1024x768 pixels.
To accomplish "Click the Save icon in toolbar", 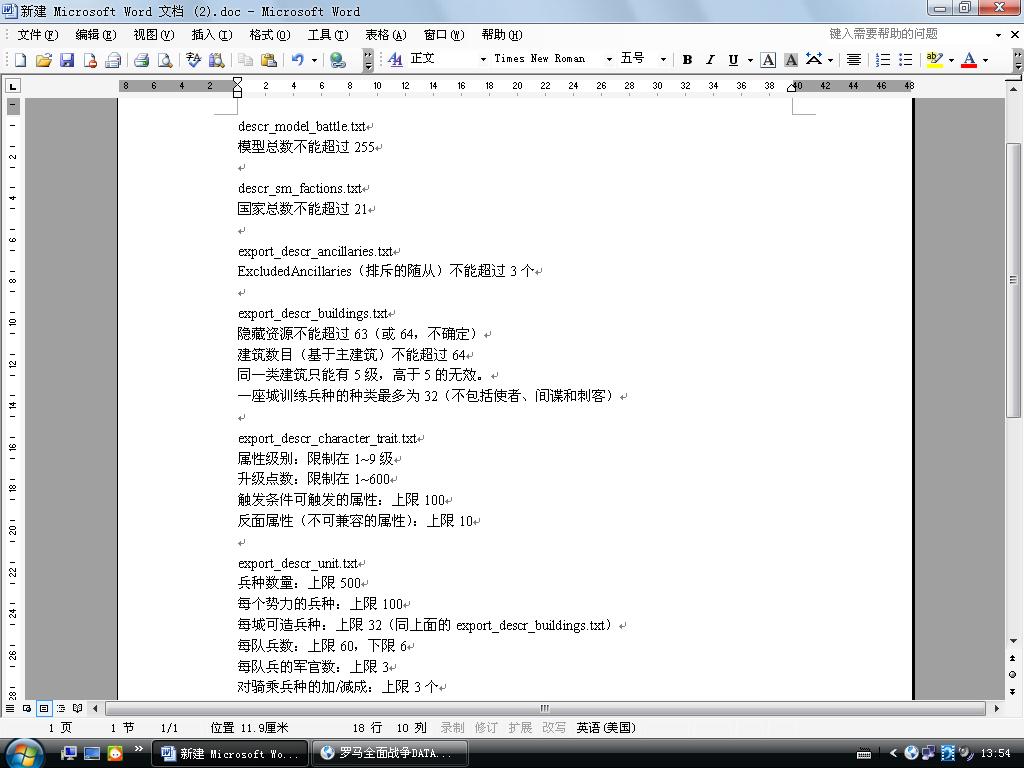I will click(67, 60).
